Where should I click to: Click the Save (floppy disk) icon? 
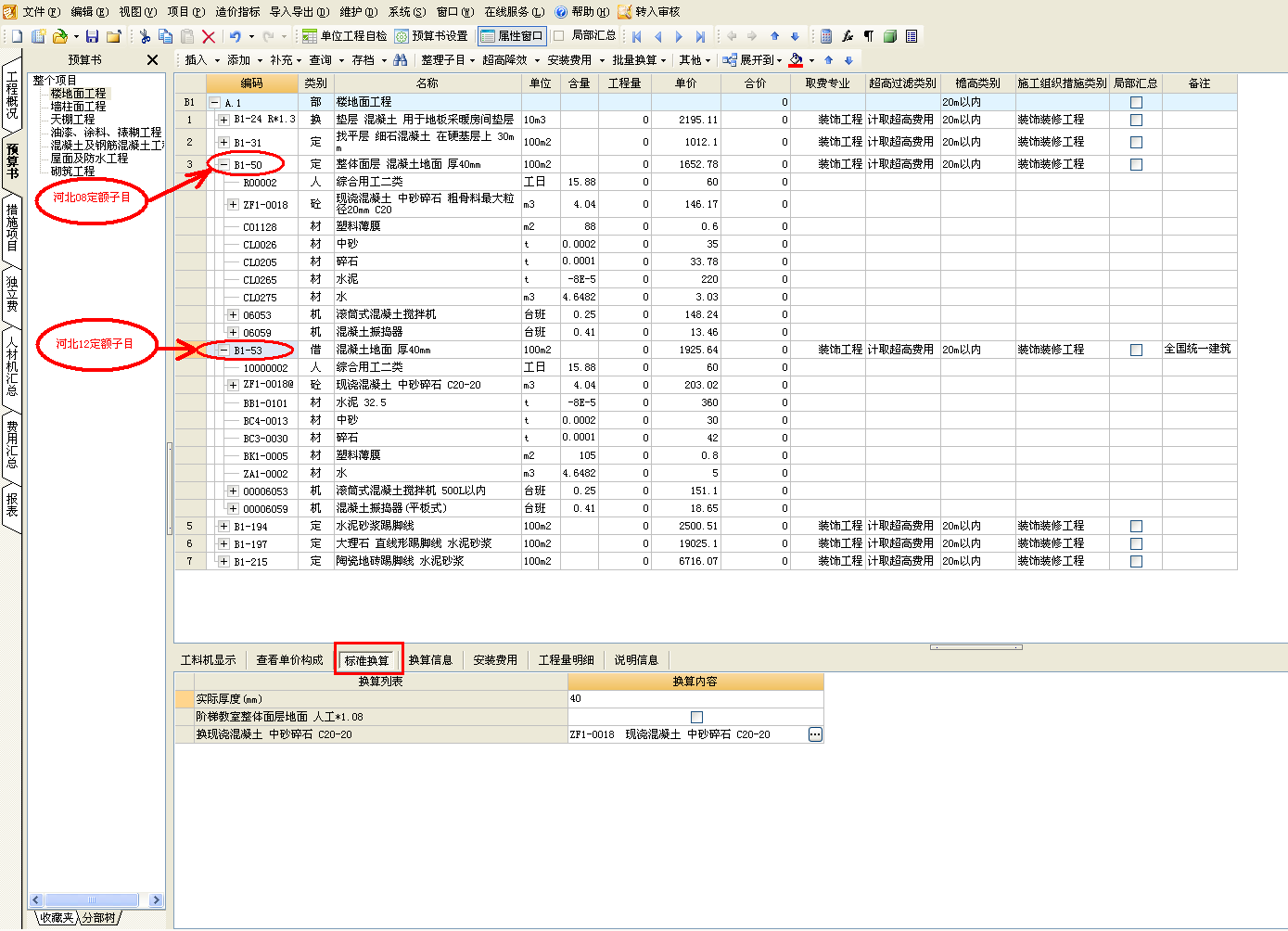(x=92, y=36)
